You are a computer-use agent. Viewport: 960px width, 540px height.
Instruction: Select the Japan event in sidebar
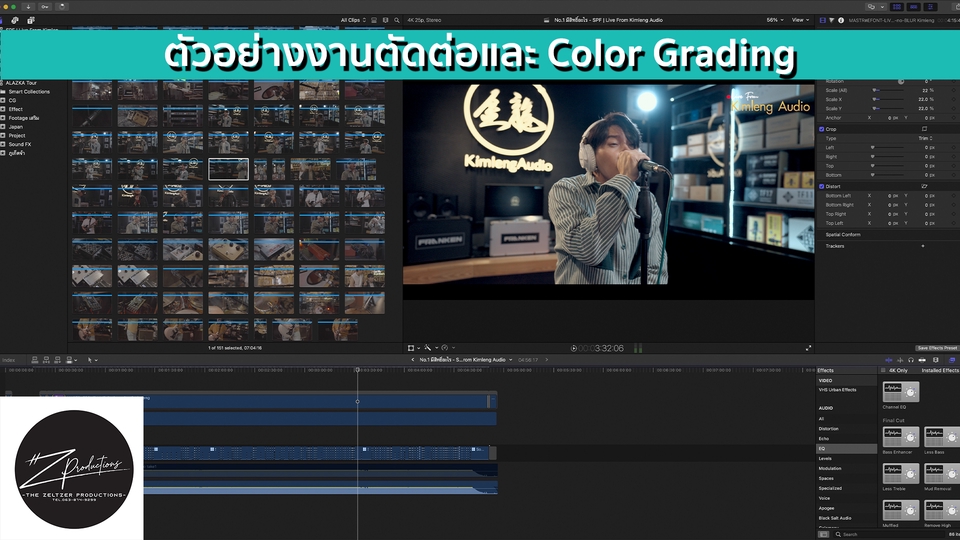pos(15,127)
